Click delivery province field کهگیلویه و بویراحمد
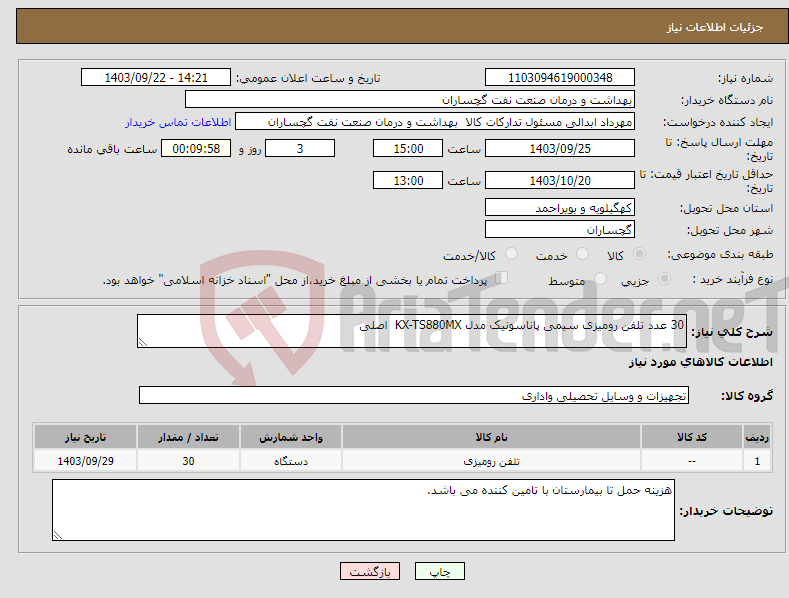This screenshot has width=789, height=598. tap(560, 207)
